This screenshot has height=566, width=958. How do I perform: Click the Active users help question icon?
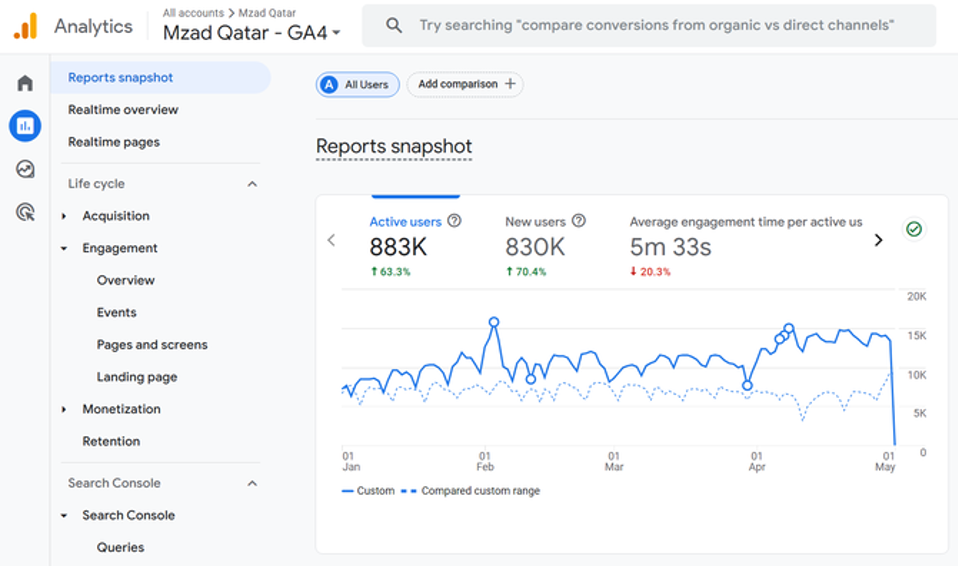tap(454, 221)
